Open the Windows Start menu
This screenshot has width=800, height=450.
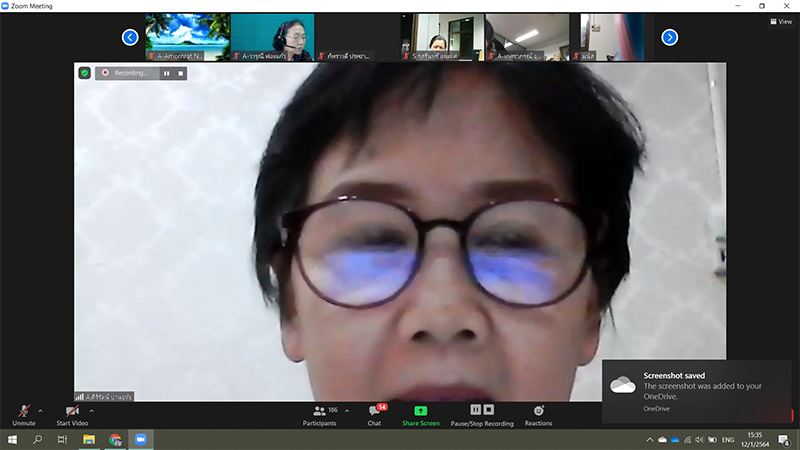click(x=12, y=439)
